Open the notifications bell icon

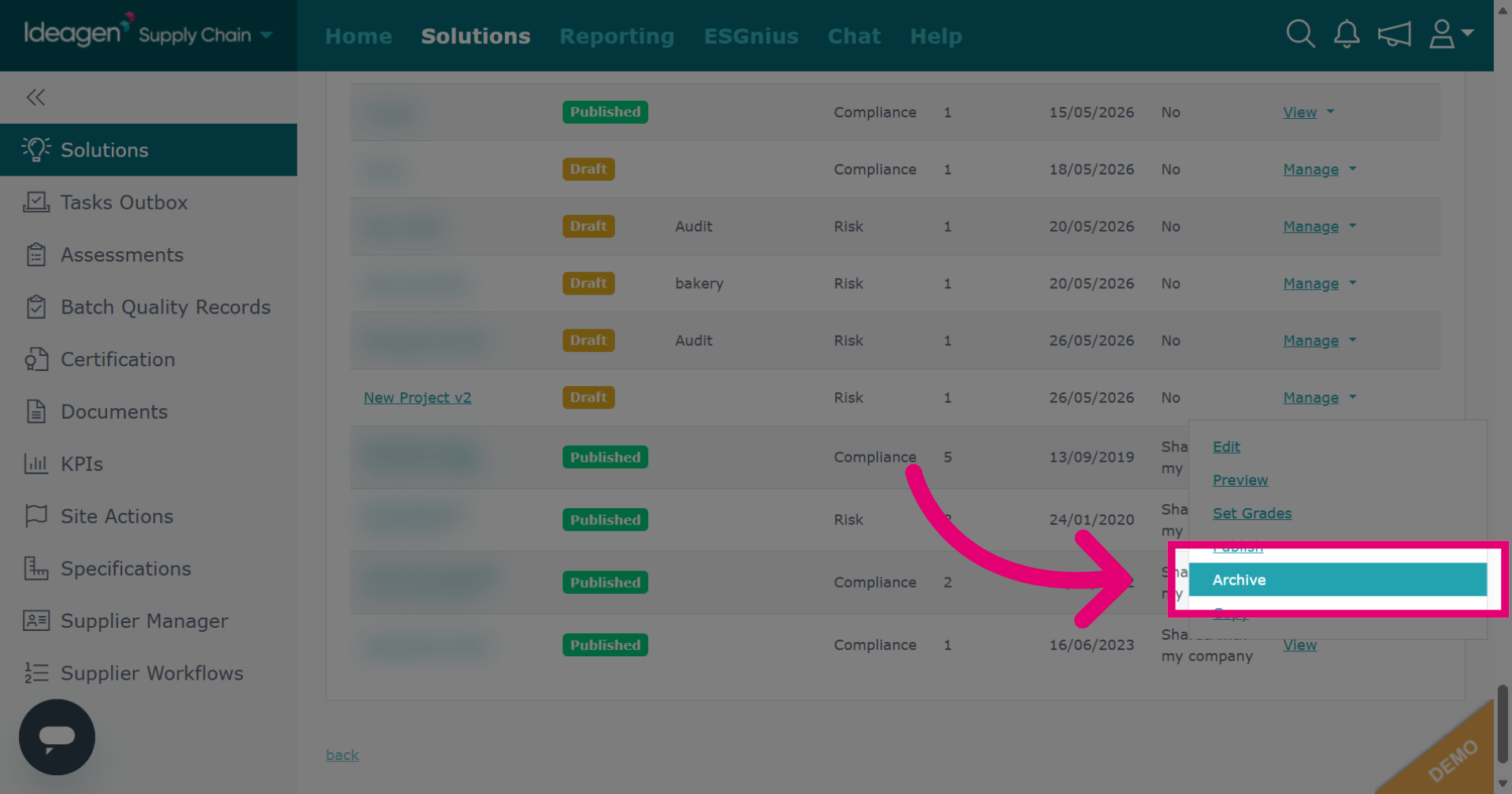pyautogui.click(x=1347, y=34)
